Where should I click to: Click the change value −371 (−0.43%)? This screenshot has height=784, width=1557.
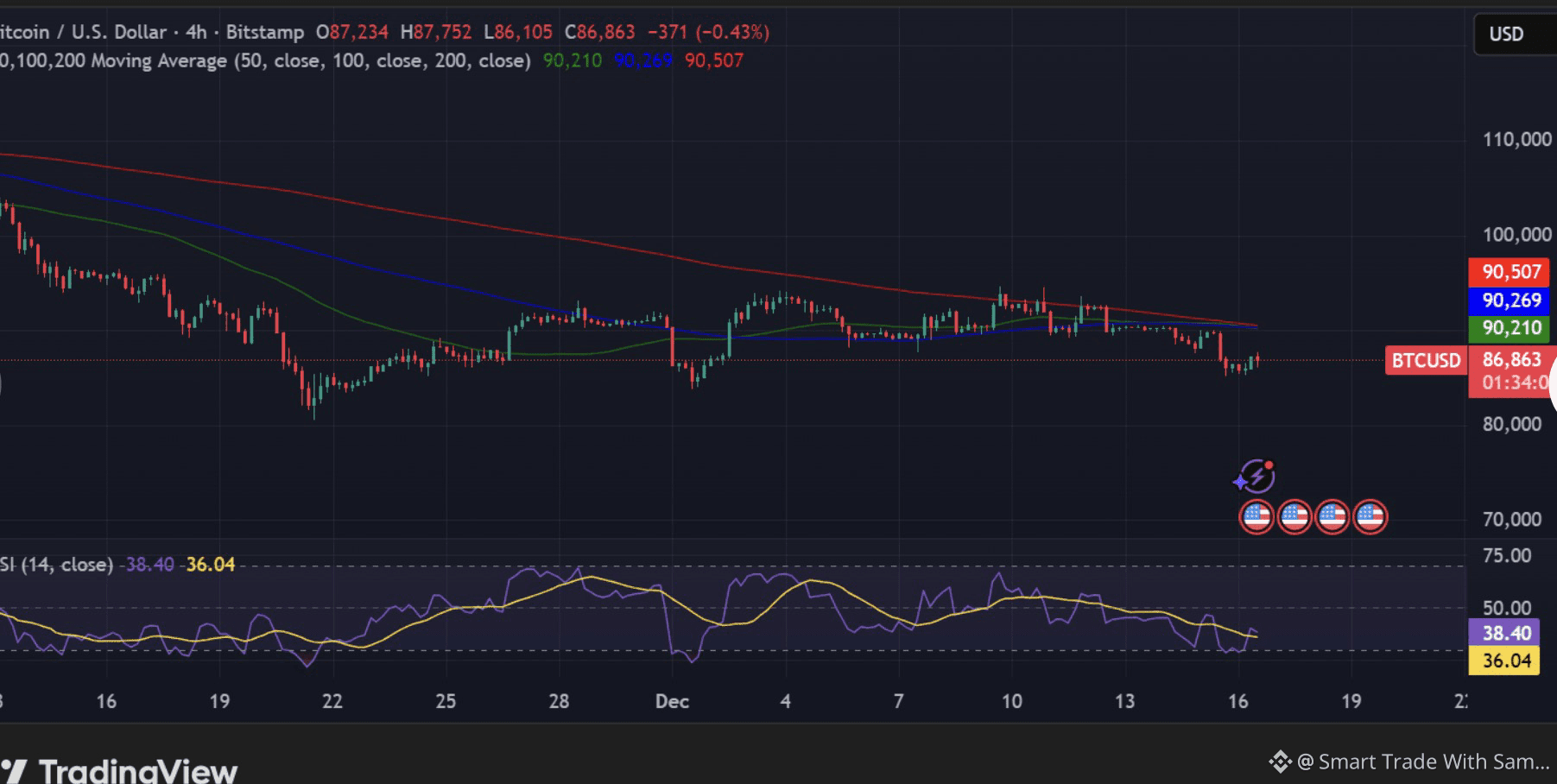point(708,32)
